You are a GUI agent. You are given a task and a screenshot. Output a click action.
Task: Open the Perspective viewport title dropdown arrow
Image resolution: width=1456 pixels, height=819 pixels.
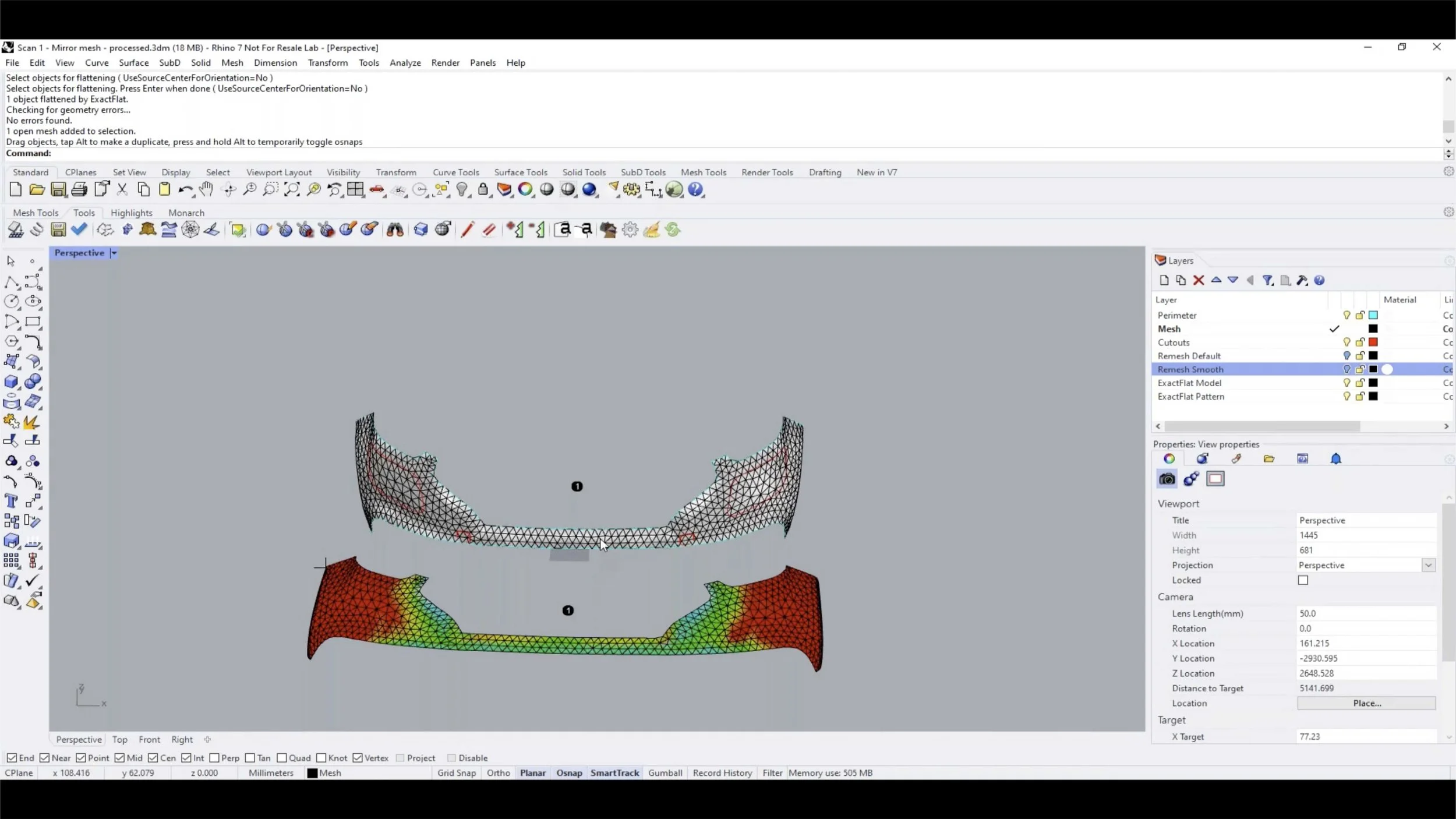pyautogui.click(x=114, y=253)
